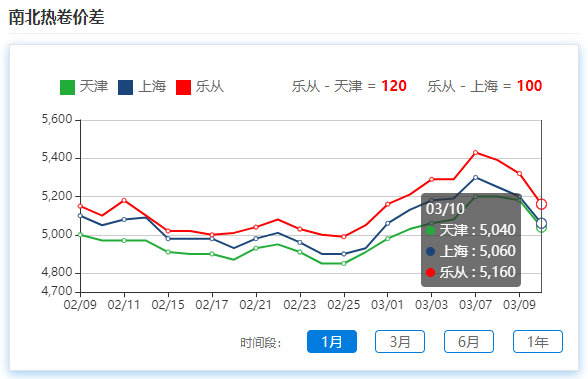Image resolution: width=588 pixels, height=379 pixels.
Task: Click the 02/17 x-axis label
Action: point(212,305)
